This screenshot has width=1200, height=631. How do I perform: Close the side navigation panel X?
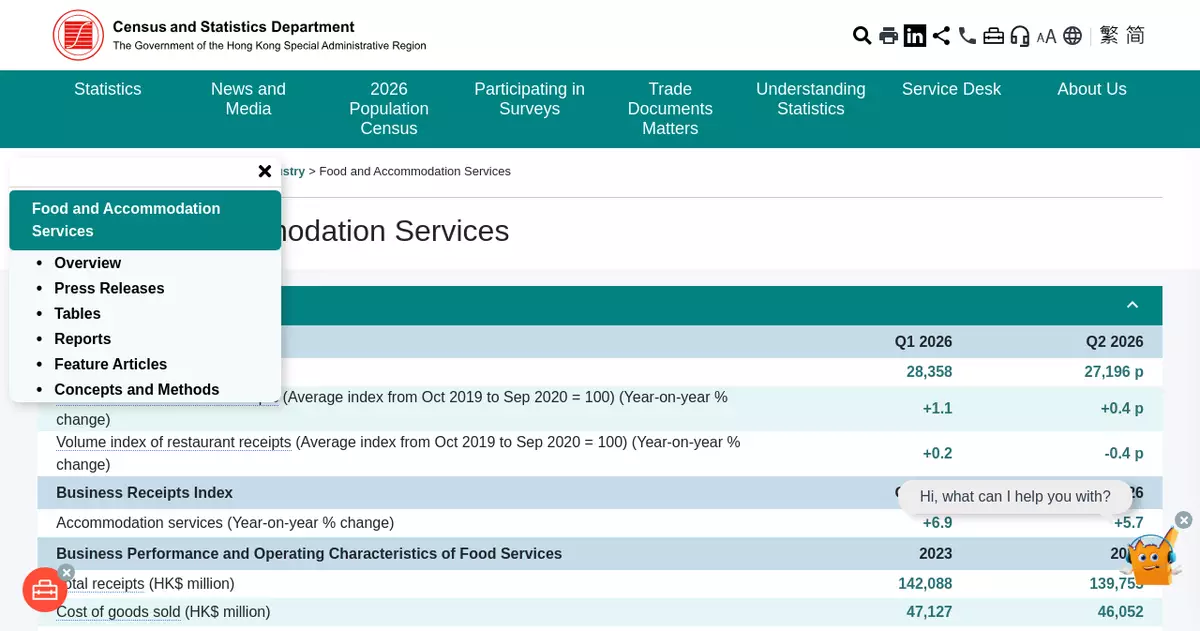[265, 171]
